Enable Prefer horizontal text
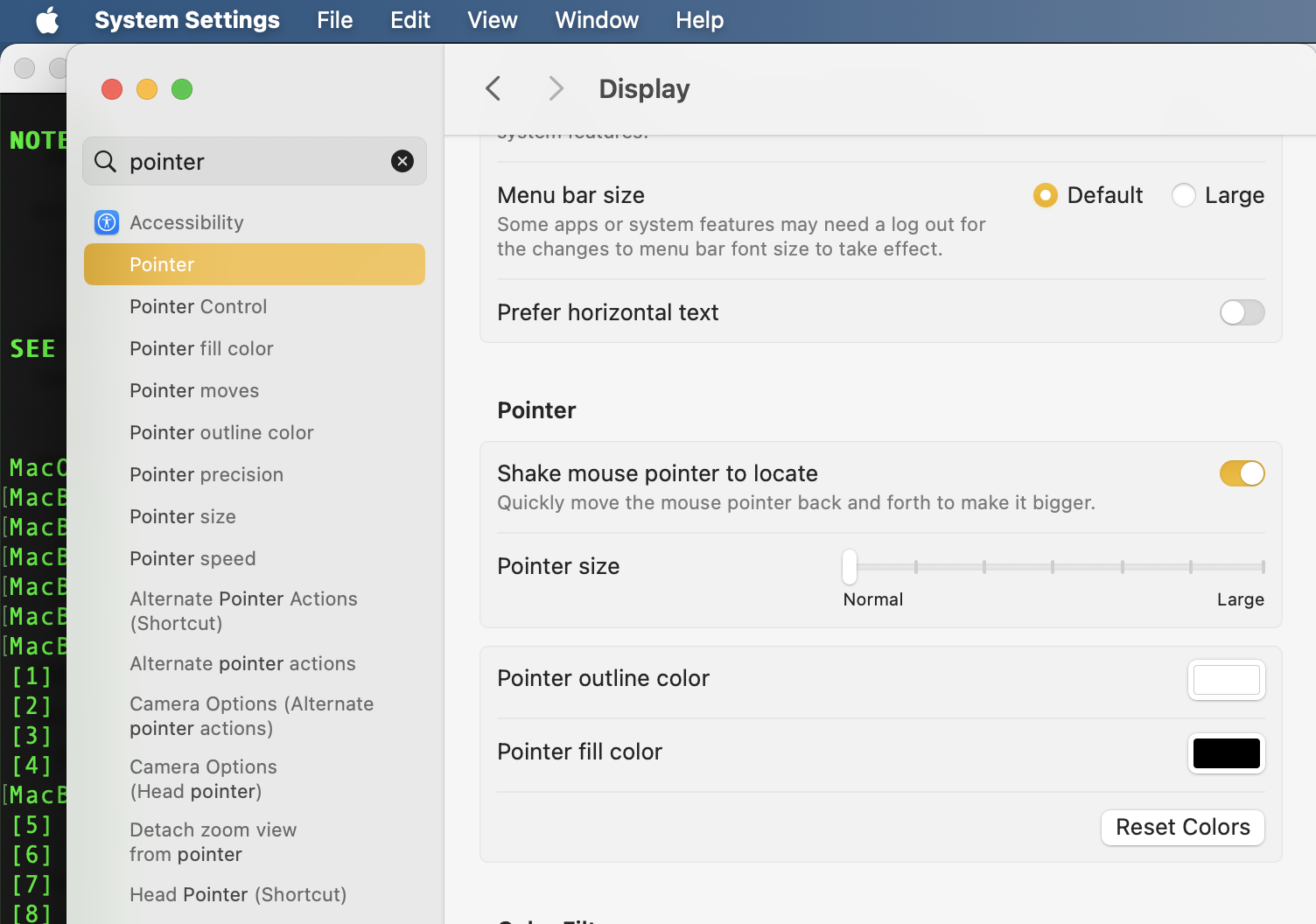The image size is (1316, 924). tap(1242, 312)
